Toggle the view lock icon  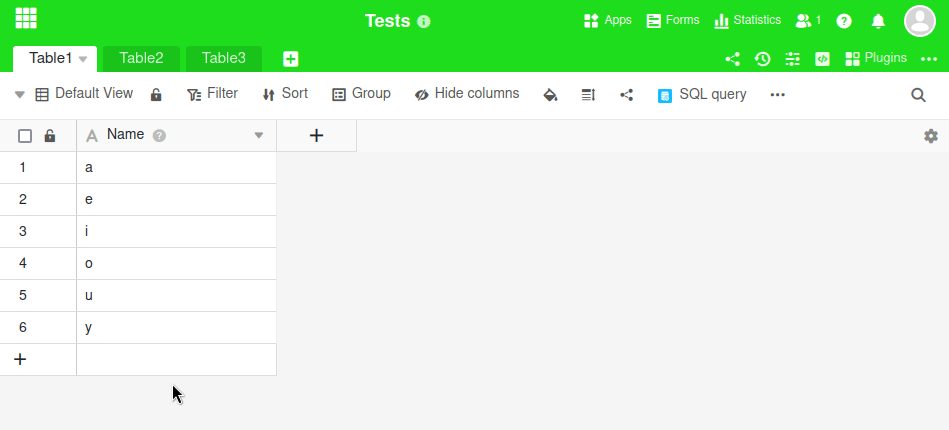tap(156, 95)
